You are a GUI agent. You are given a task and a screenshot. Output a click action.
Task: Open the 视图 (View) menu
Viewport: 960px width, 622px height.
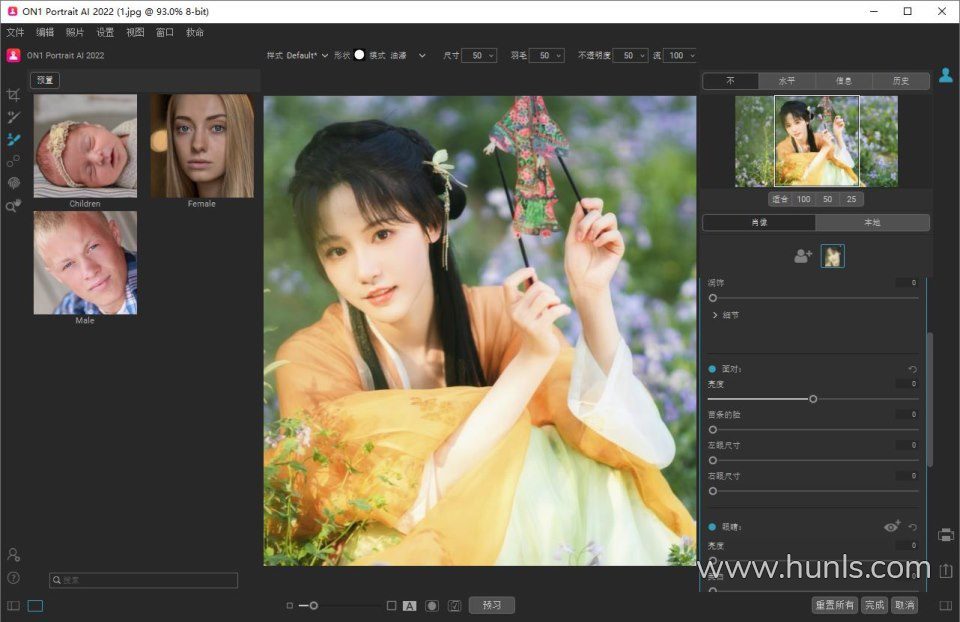pos(135,32)
